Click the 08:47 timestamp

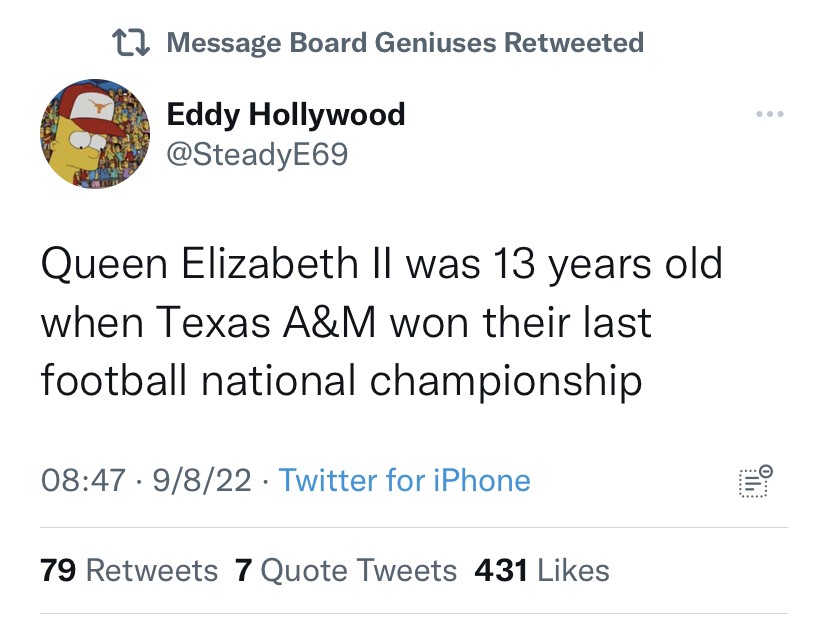click(x=85, y=481)
